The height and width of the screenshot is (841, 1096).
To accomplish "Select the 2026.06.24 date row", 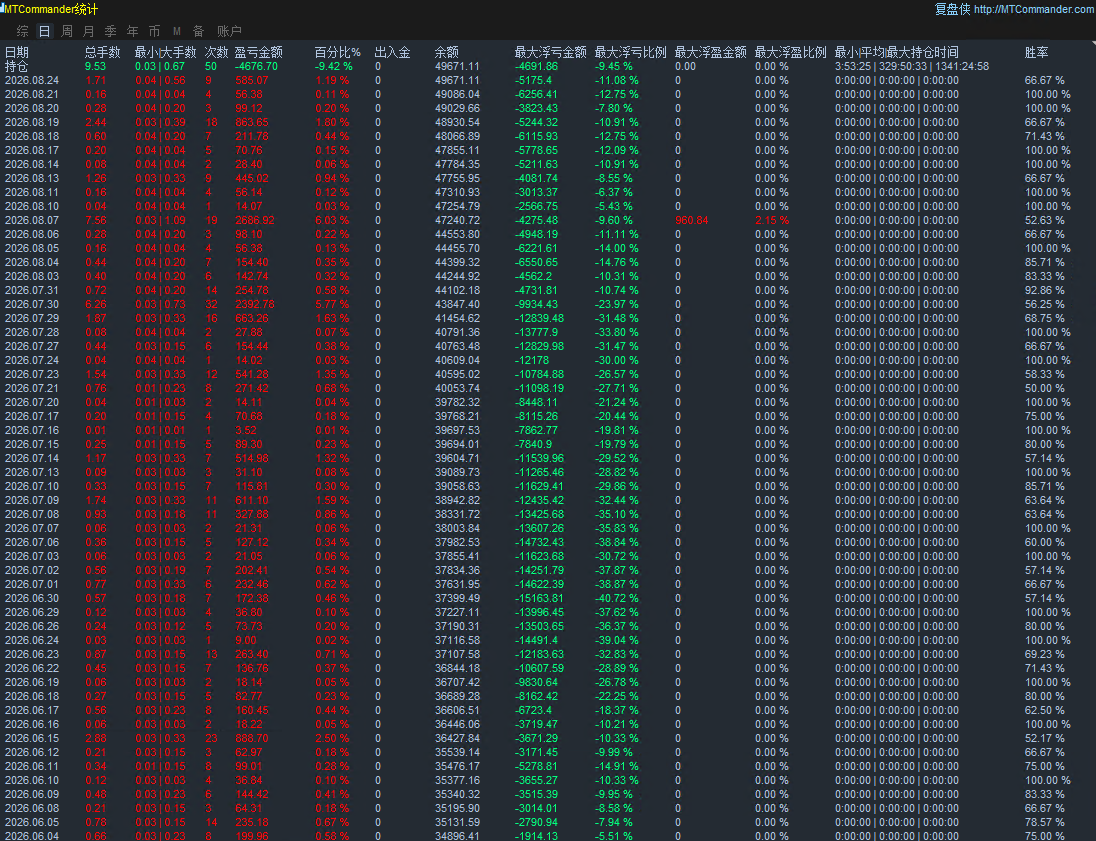I will pos(31,640).
